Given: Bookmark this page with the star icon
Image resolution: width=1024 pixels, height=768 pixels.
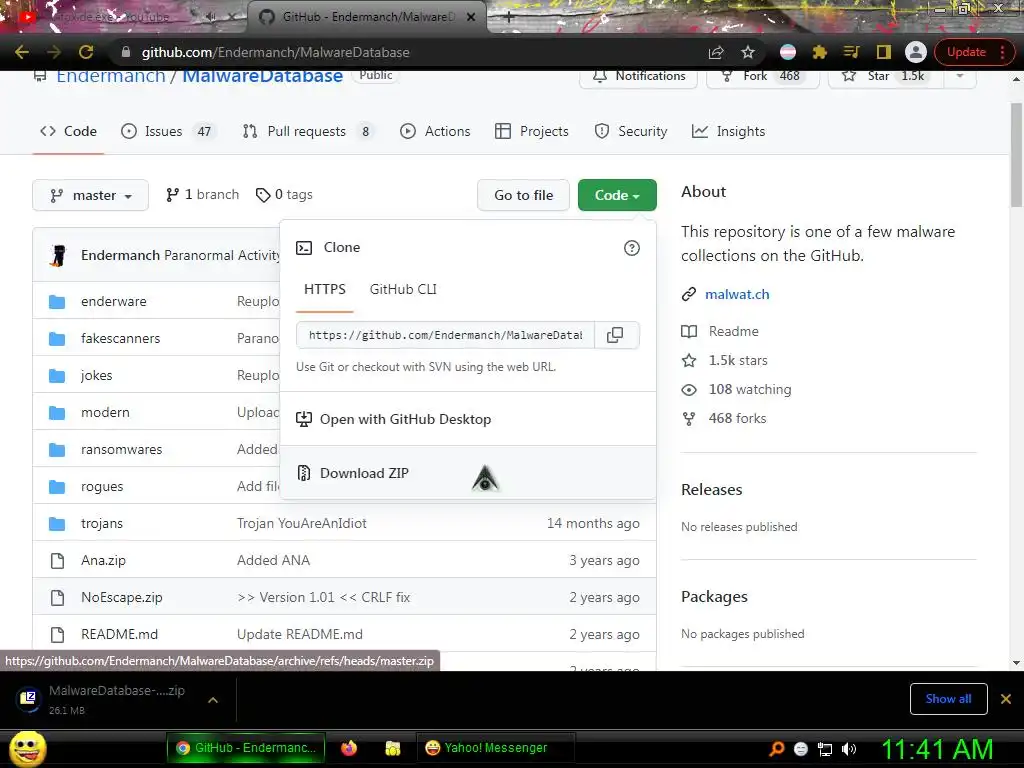Looking at the screenshot, I should (x=748, y=52).
